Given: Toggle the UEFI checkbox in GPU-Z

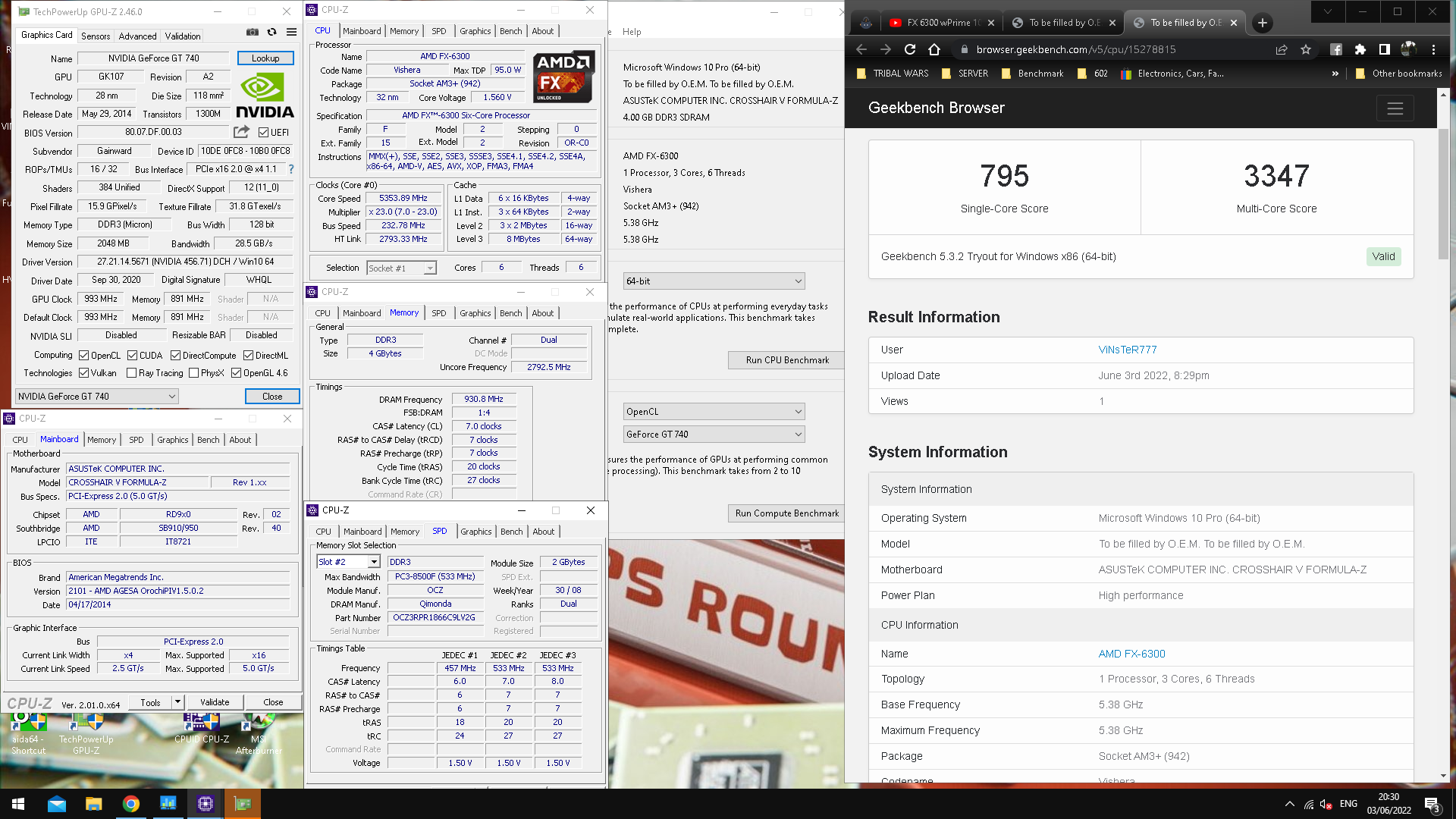Looking at the screenshot, I should (263, 132).
